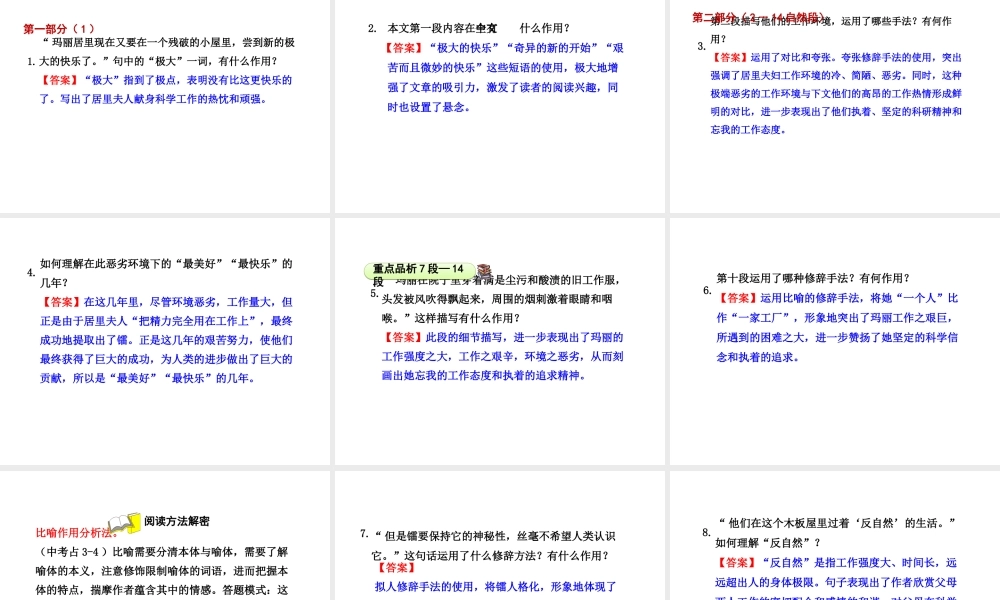Click question number 6. beside 第十段 question

point(707,291)
